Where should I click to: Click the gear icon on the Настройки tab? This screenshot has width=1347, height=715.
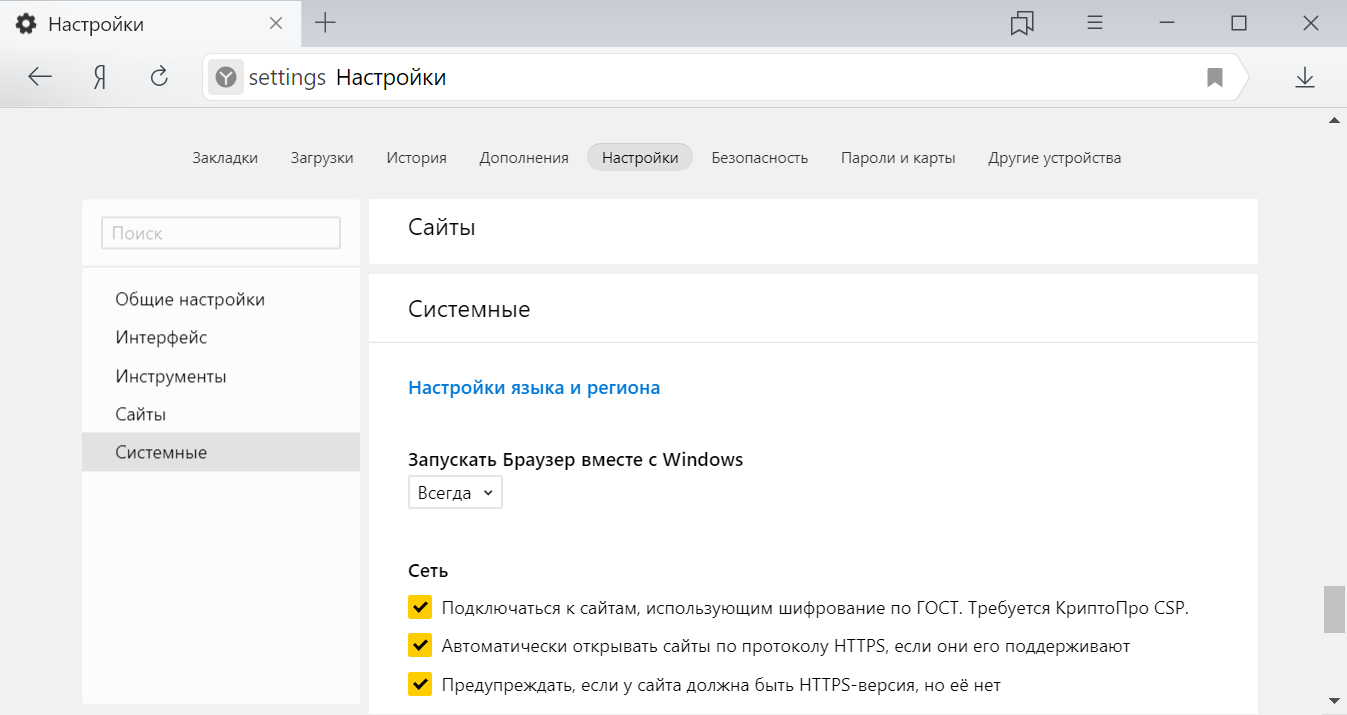click(25, 24)
